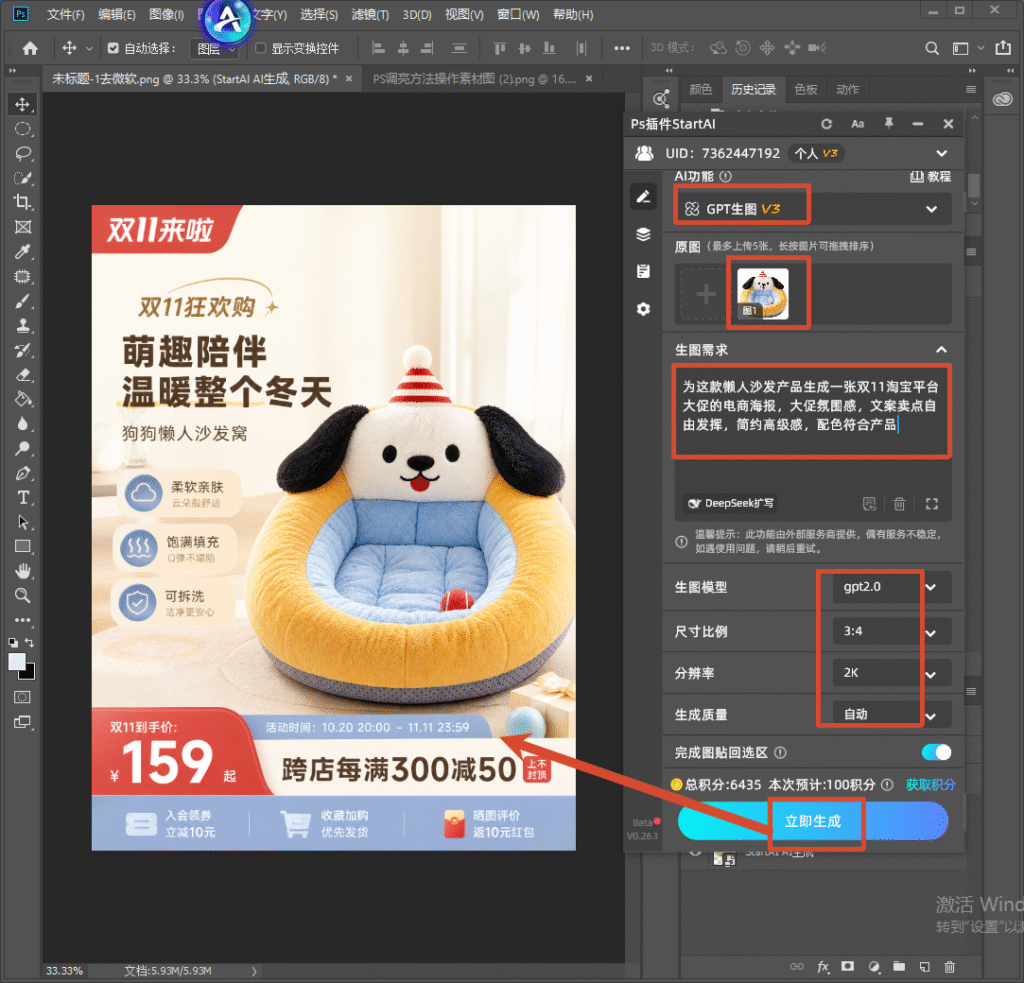Select the Clone Stamp tool
The height and width of the screenshot is (983, 1024).
[23, 325]
